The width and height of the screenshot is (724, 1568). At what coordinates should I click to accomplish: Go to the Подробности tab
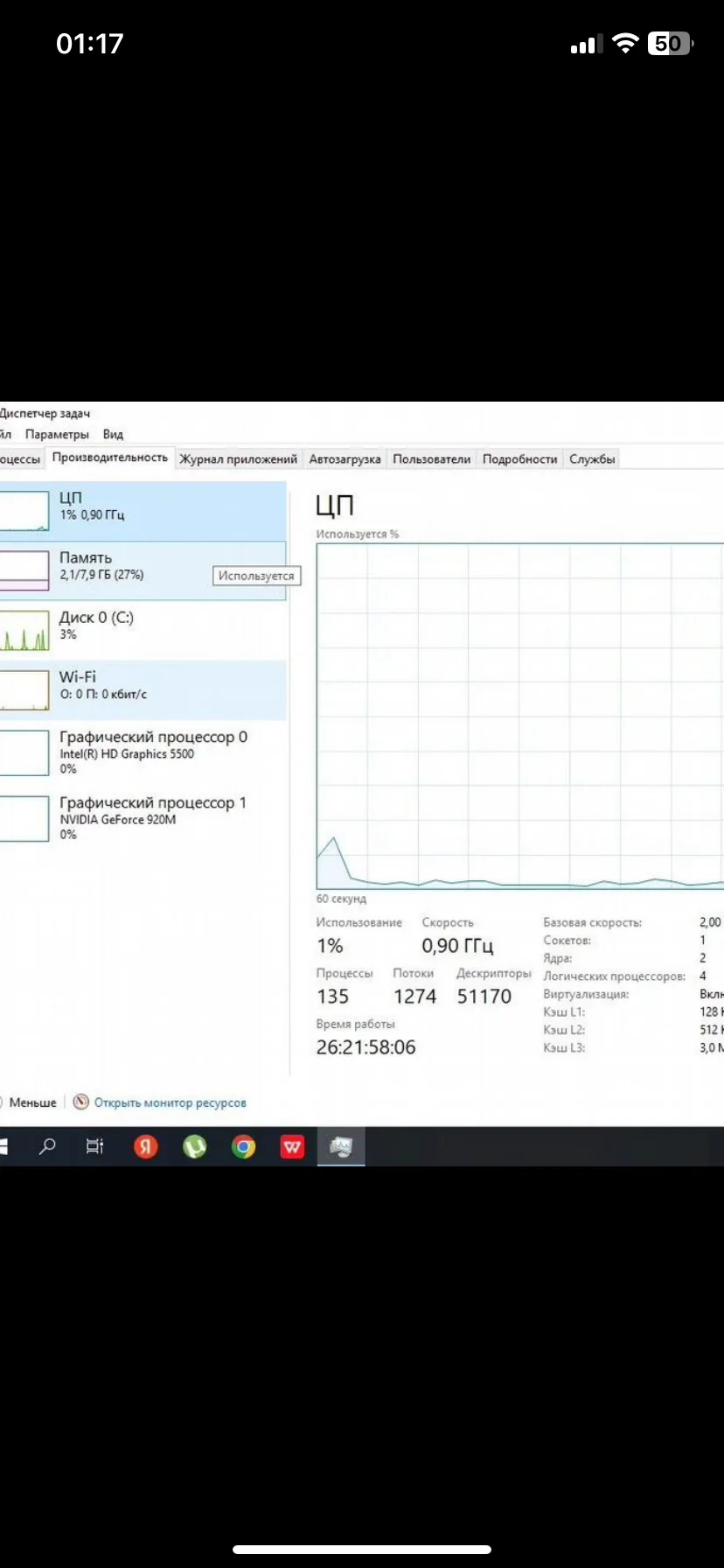(519, 458)
